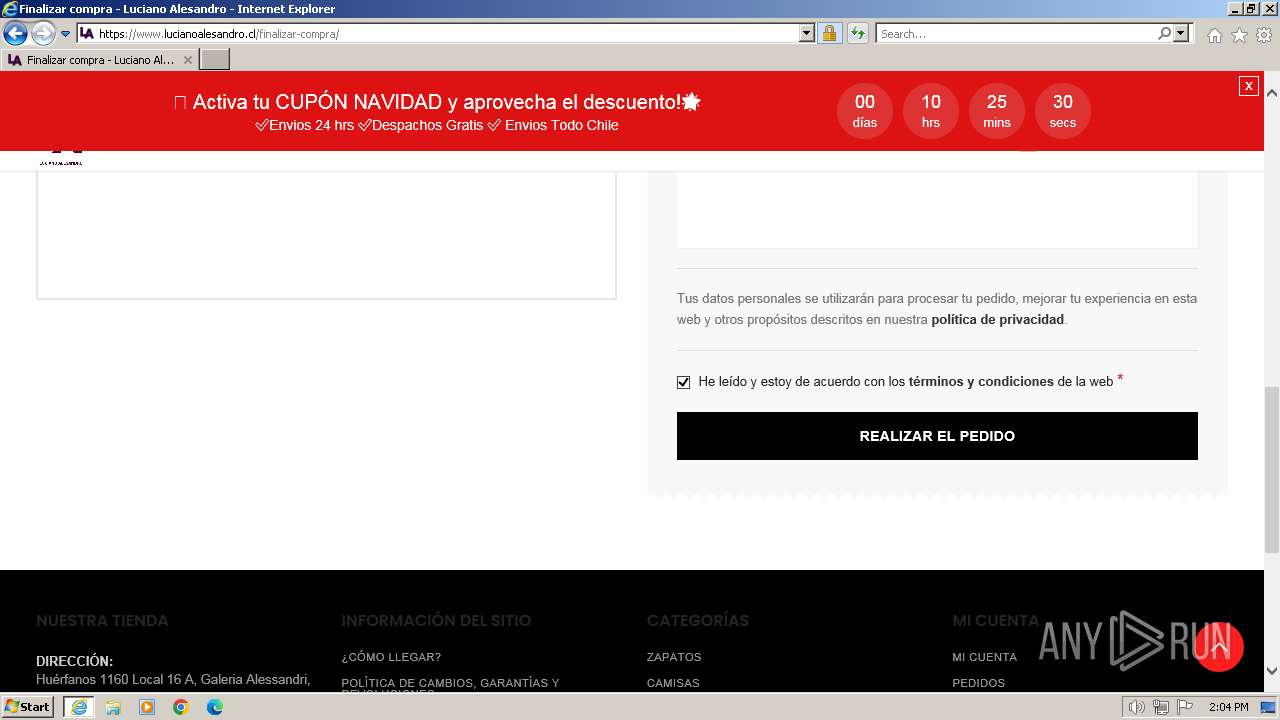Open the CAMISAS category link
1280x720 pixels.
[x=673, y=683]
